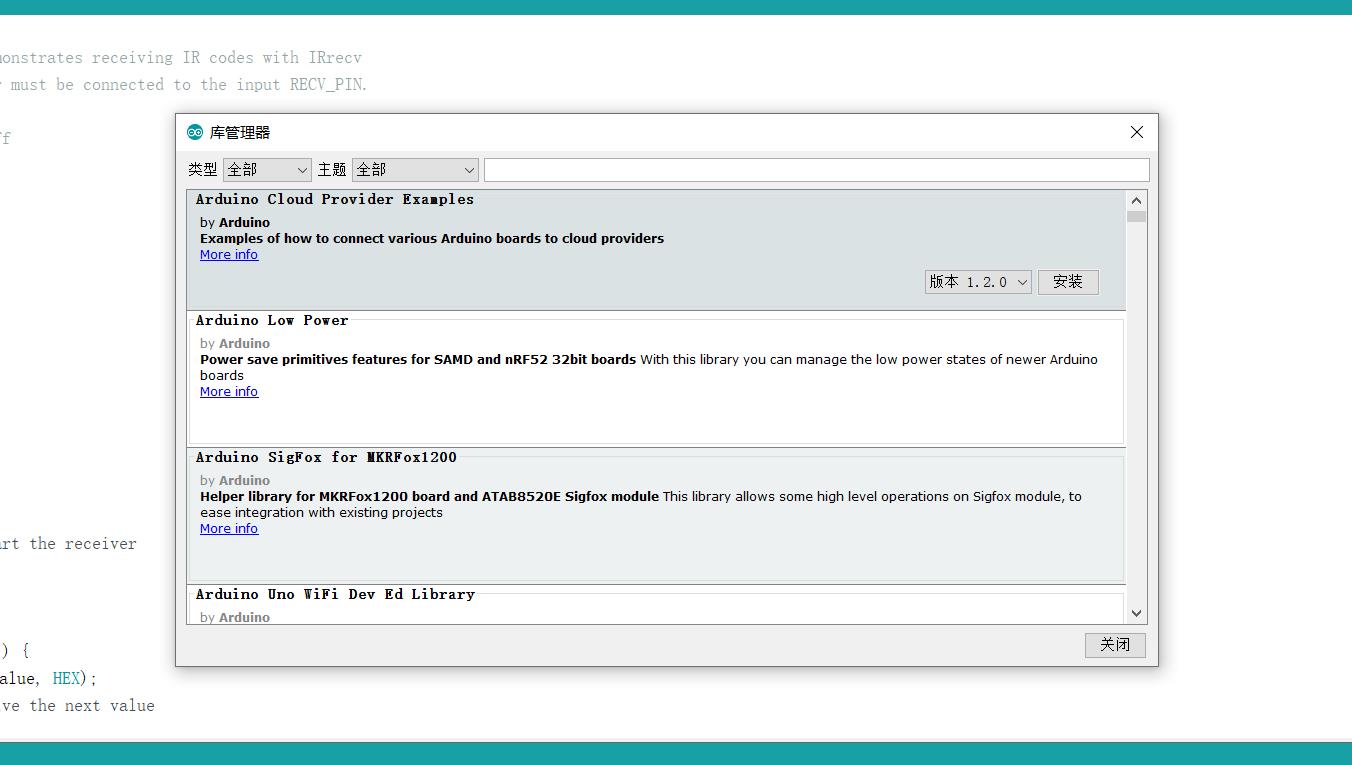
Task: Click 'the next value' comment in editor
Action: [92, 706]
